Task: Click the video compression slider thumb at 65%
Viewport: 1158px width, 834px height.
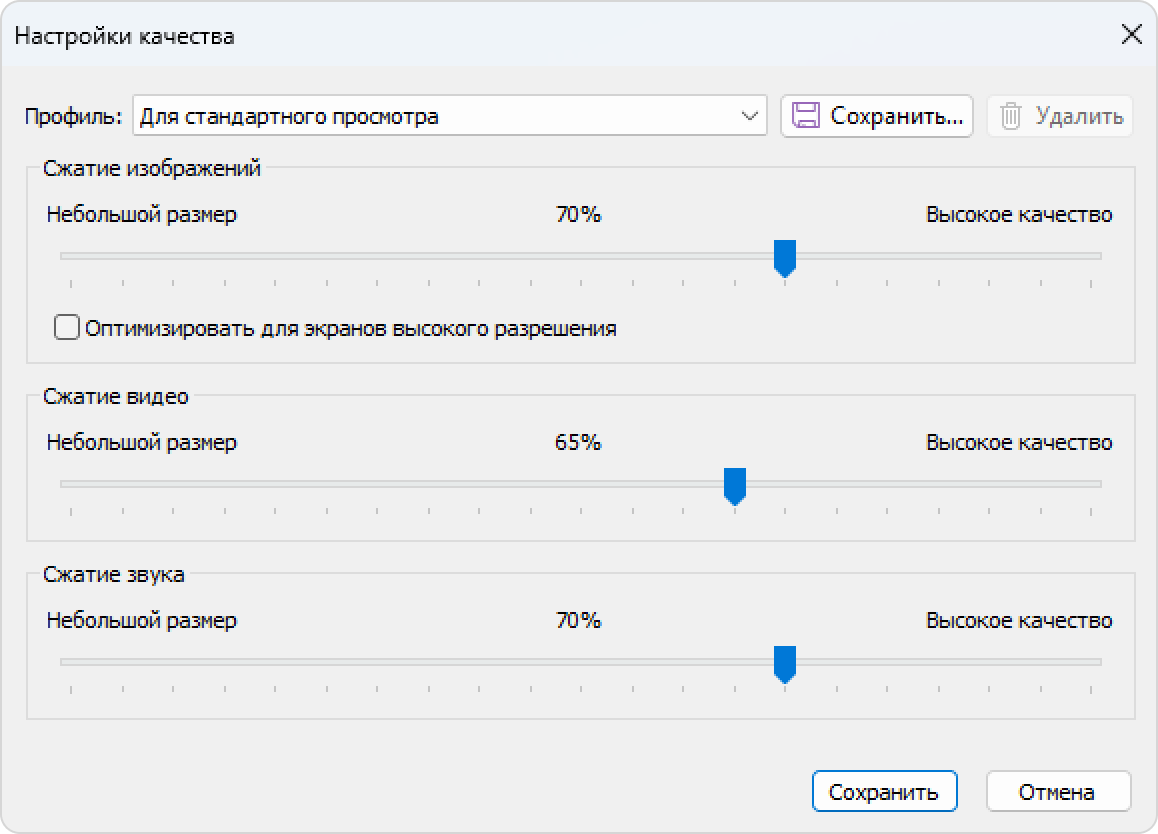Action: [x=735, y=487]
